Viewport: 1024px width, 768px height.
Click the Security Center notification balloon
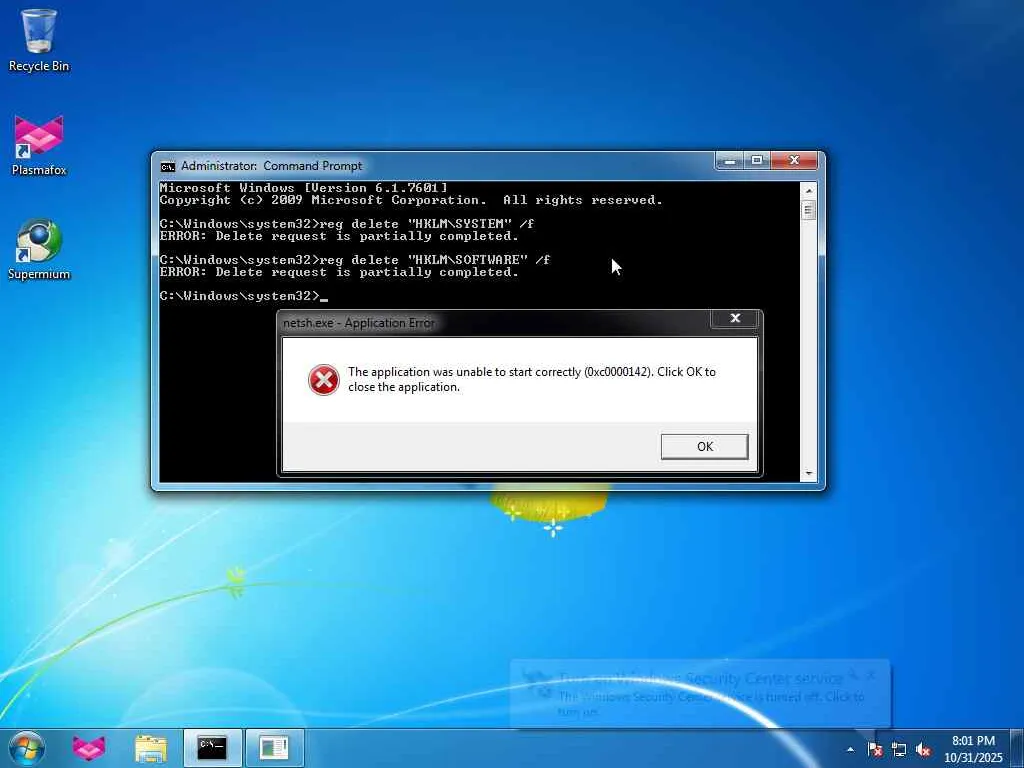tap(699, 694)
